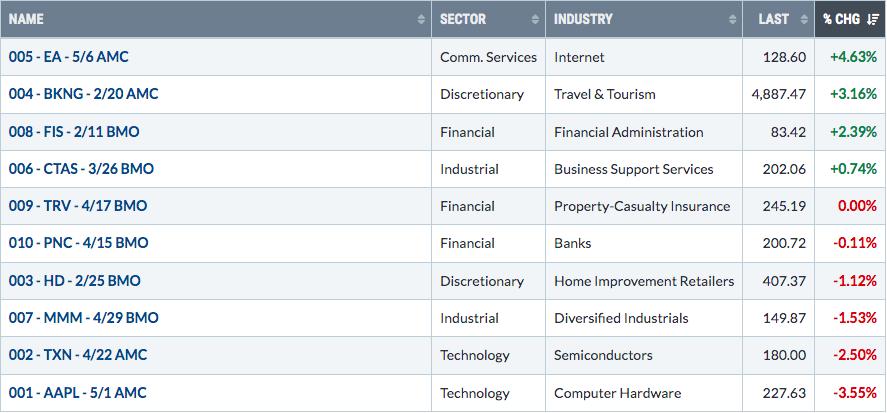This screenshot has width=887, height=413.
Task: Click the 009 - TRV - 4/17 BMO link
Action: click(x=77, y=206)
